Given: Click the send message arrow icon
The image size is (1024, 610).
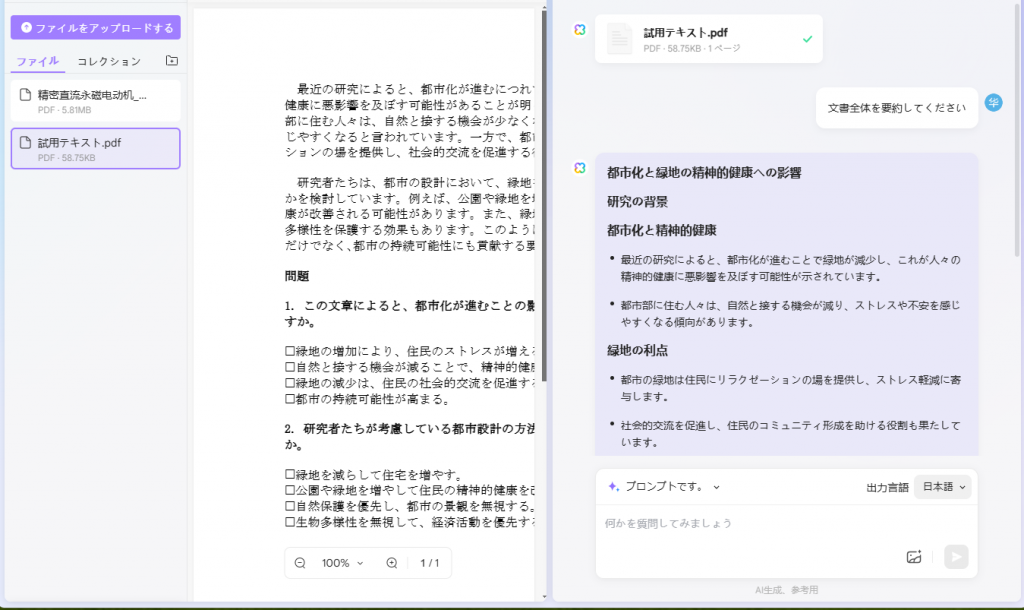Looking at the screenshot, I should [956, 557].
